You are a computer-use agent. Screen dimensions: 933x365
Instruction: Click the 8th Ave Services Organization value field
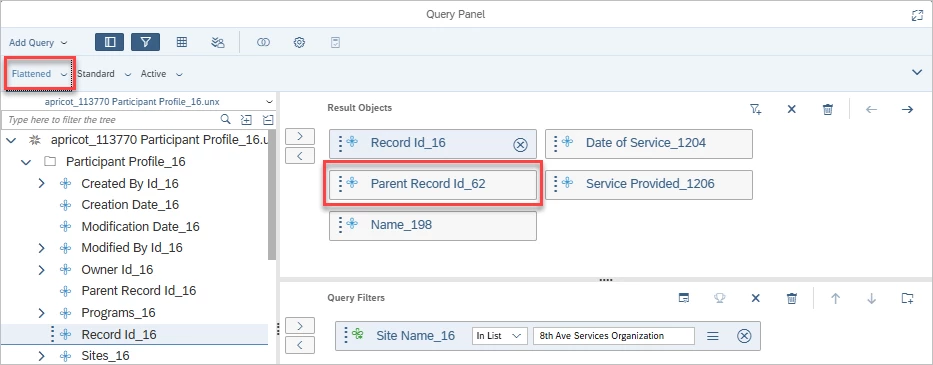(x=613, y=336)
